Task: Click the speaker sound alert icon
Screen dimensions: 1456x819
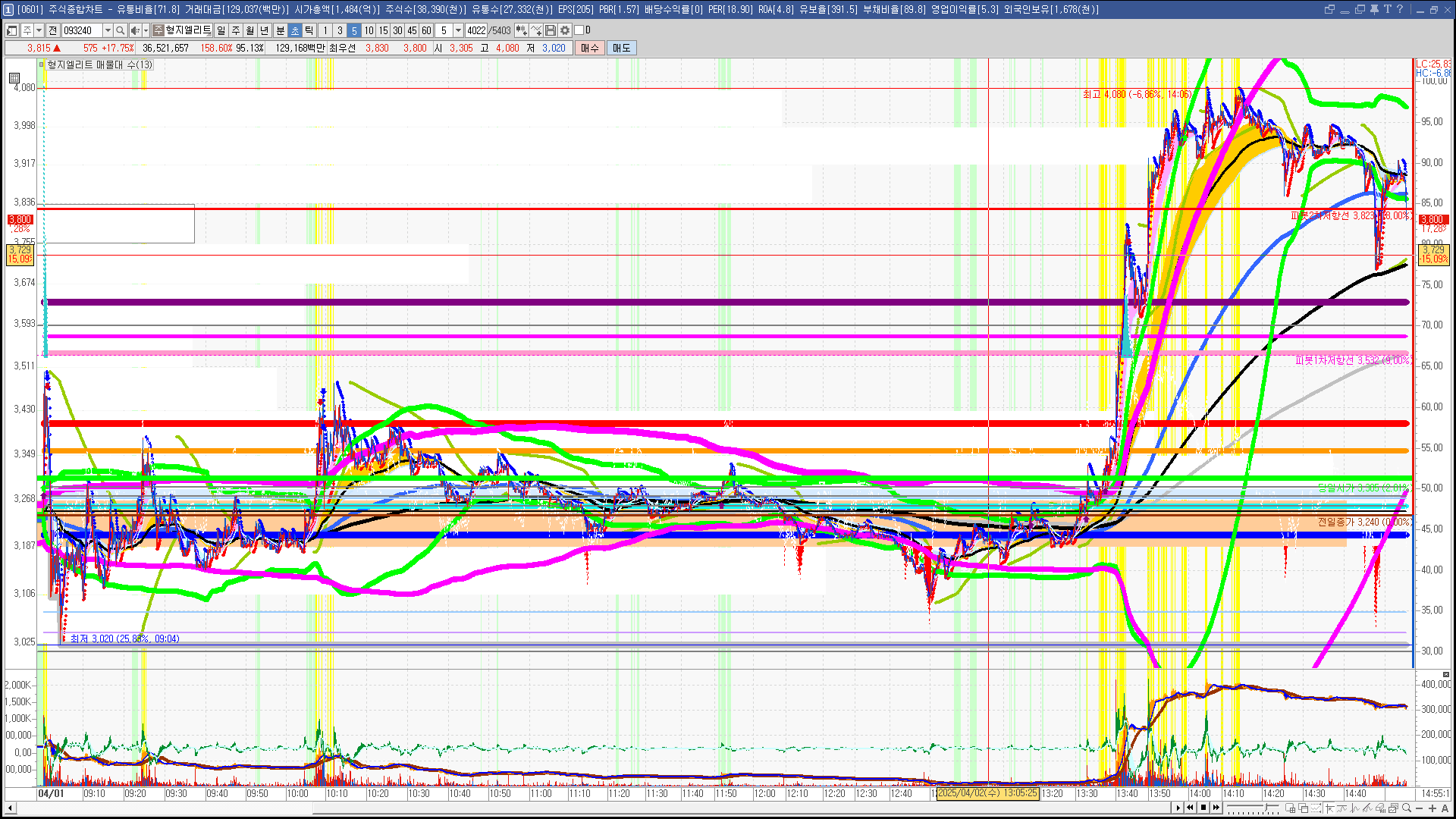Action: (134, 30)
